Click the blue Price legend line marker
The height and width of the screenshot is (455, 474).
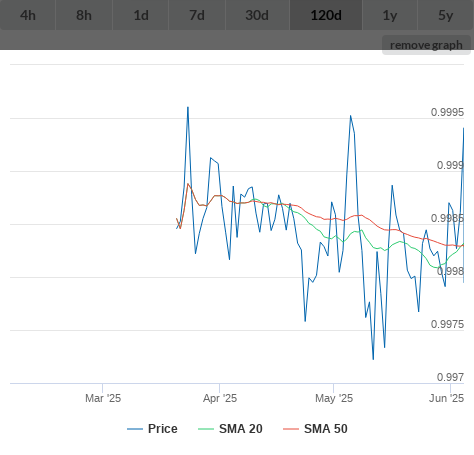pyautogui.click(x=135, y=429)
